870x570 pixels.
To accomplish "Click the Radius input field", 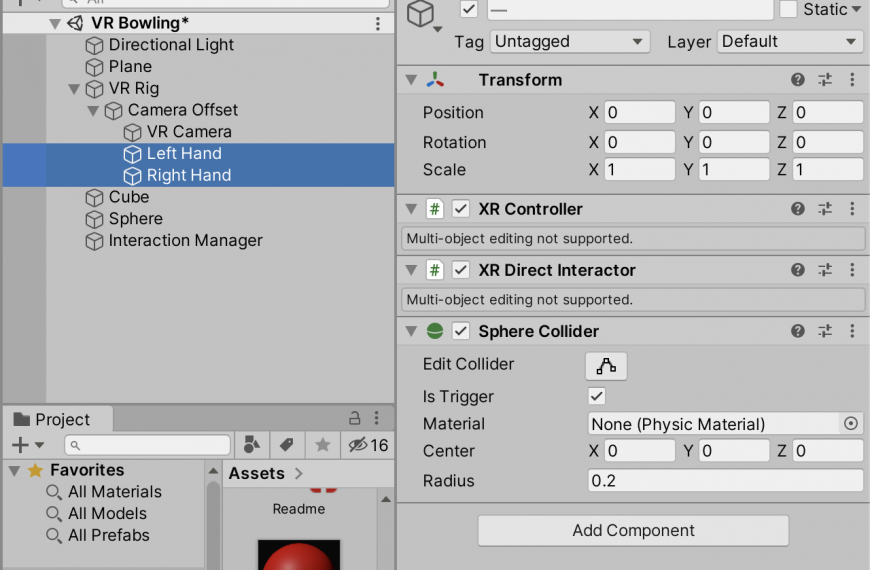I will point(725,481).
